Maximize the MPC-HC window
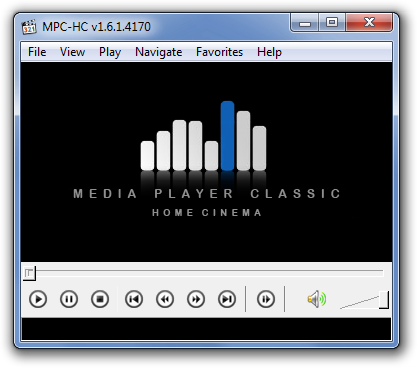Viewport: 418px width, 368px height. coord(332,23)
